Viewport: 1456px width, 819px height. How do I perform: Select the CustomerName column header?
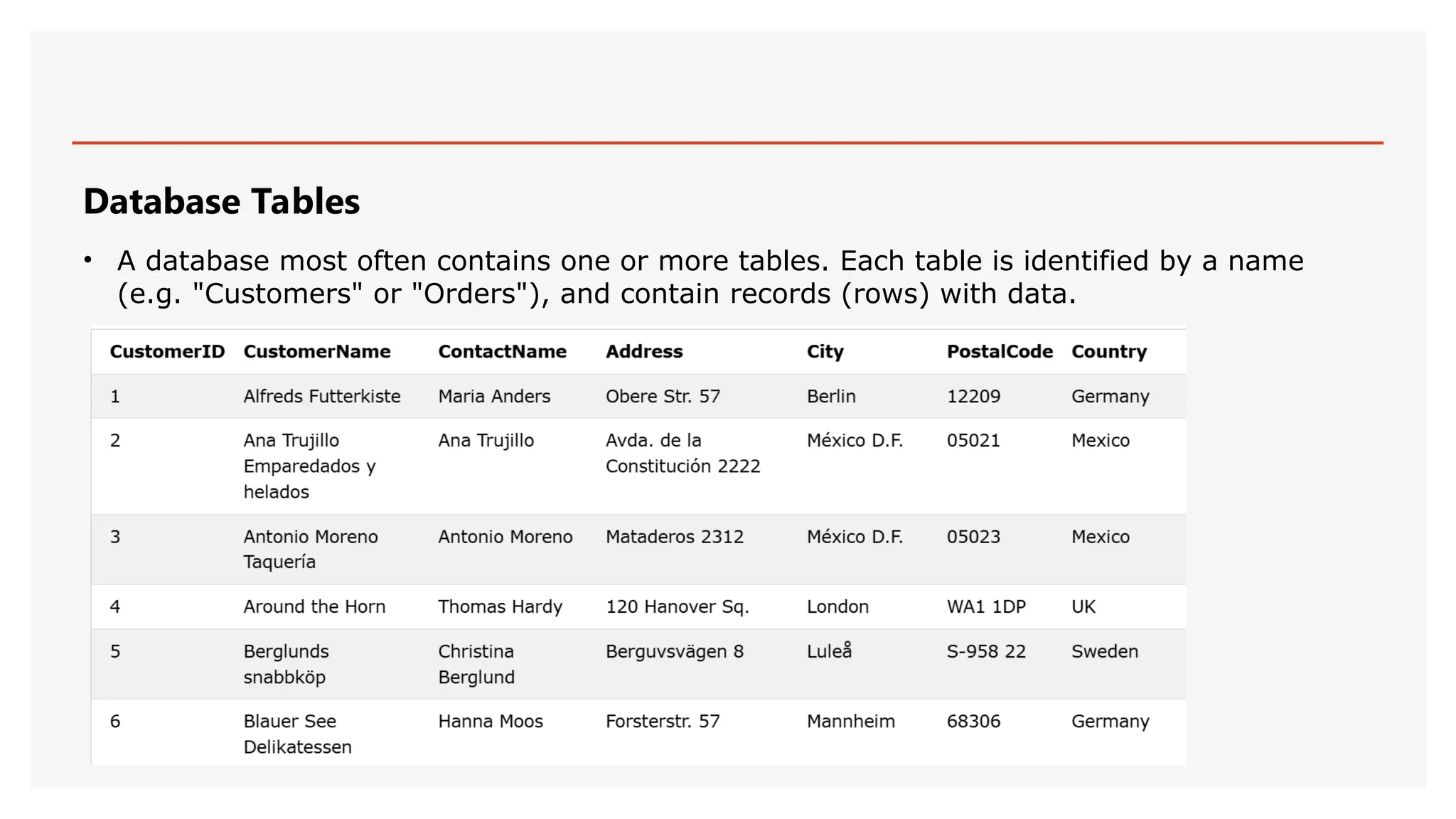[317, 352]
